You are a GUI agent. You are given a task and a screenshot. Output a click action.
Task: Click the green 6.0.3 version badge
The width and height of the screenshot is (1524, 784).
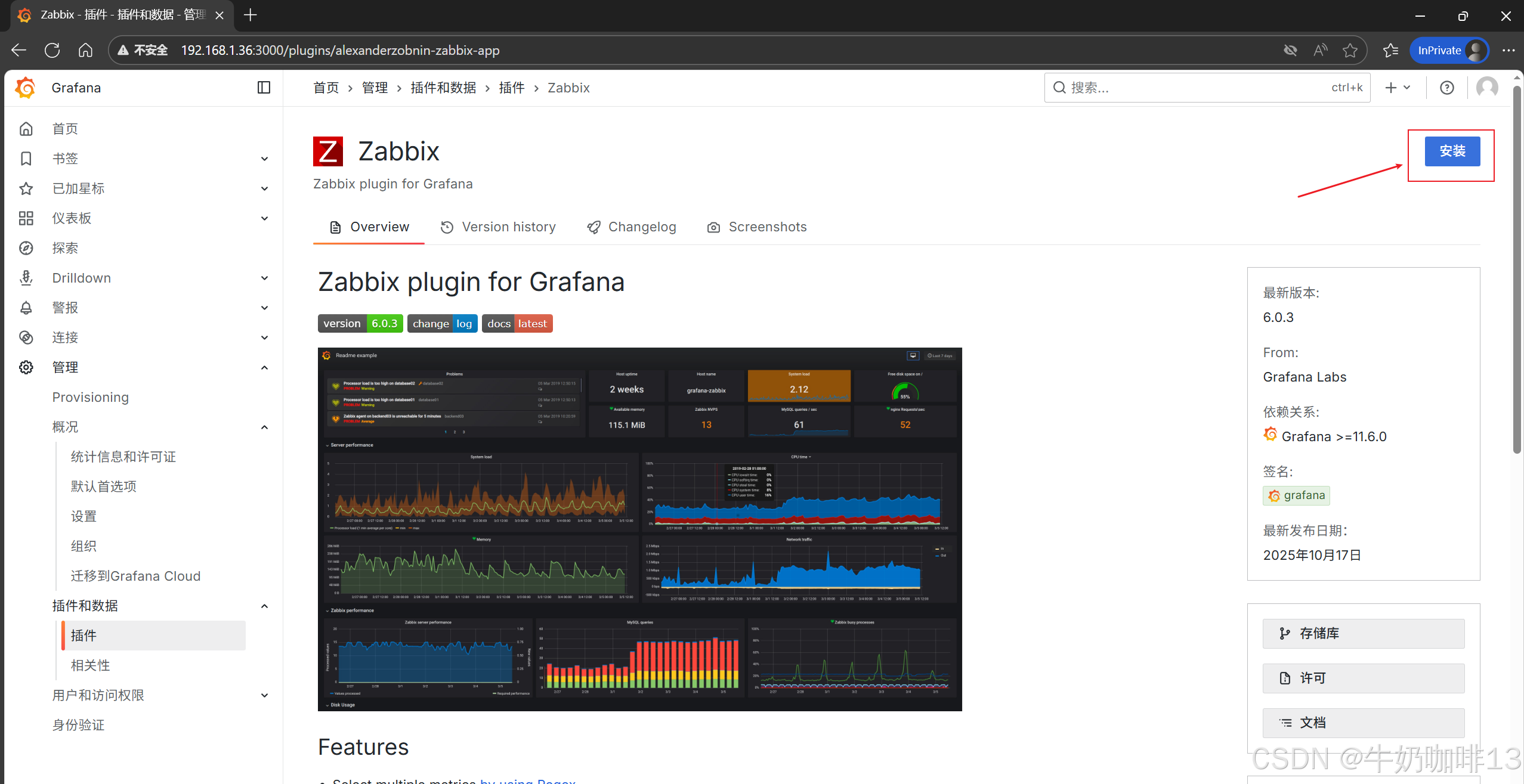click(384, 324)
